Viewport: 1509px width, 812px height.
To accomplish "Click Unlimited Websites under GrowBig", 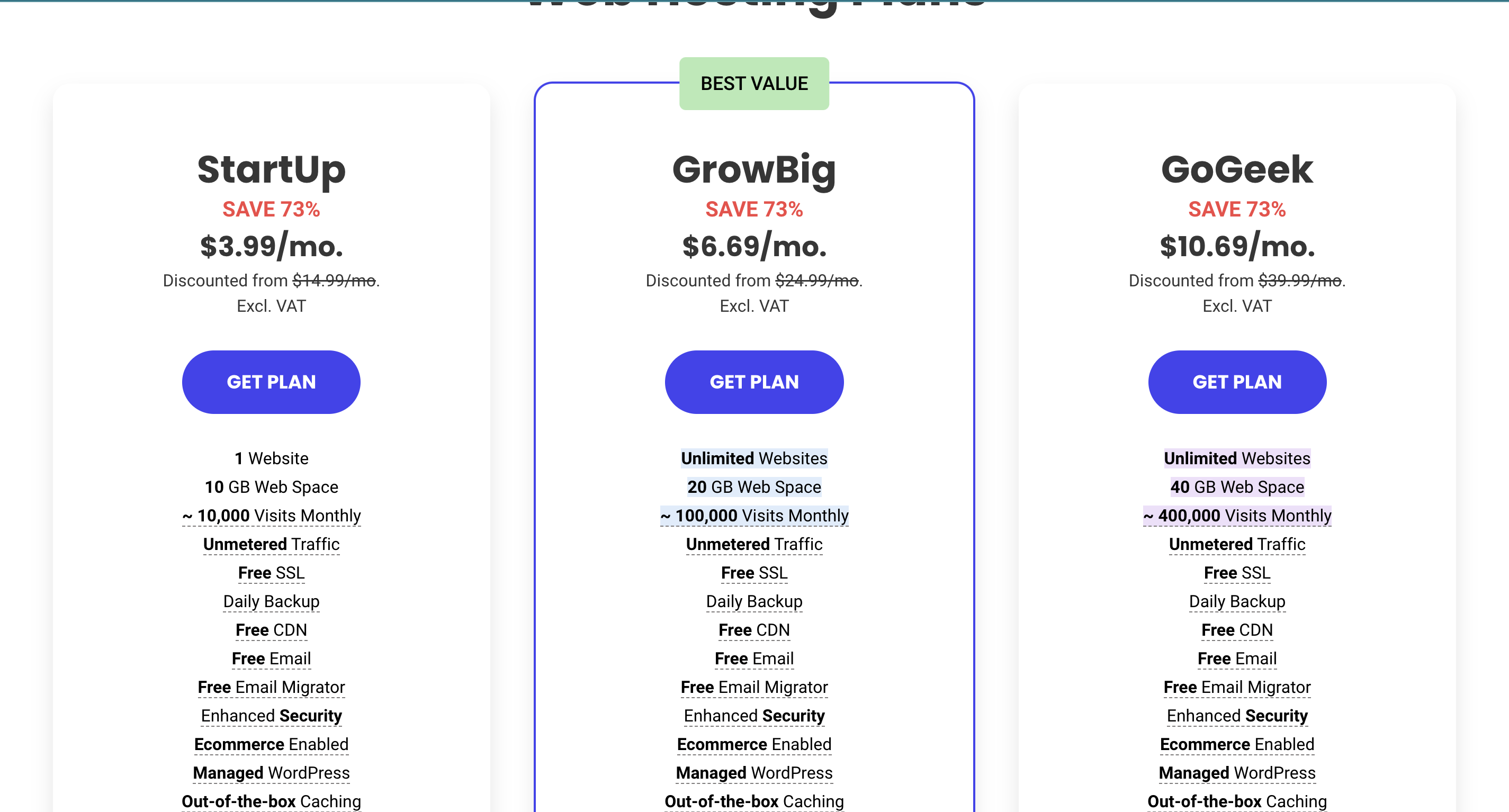I will [x=754, y=458].
